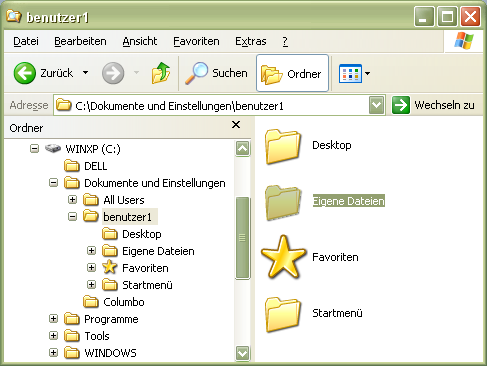Select the Tools folder
The height and width of the screenshot is (366, 487).
pos(87,336)
